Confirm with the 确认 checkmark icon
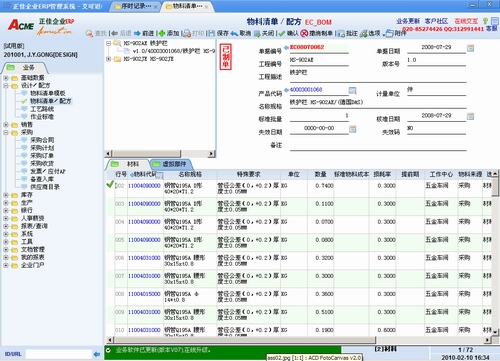Image resolution: width=500 pixels, height=361 pixels. (x=282, y=33)
